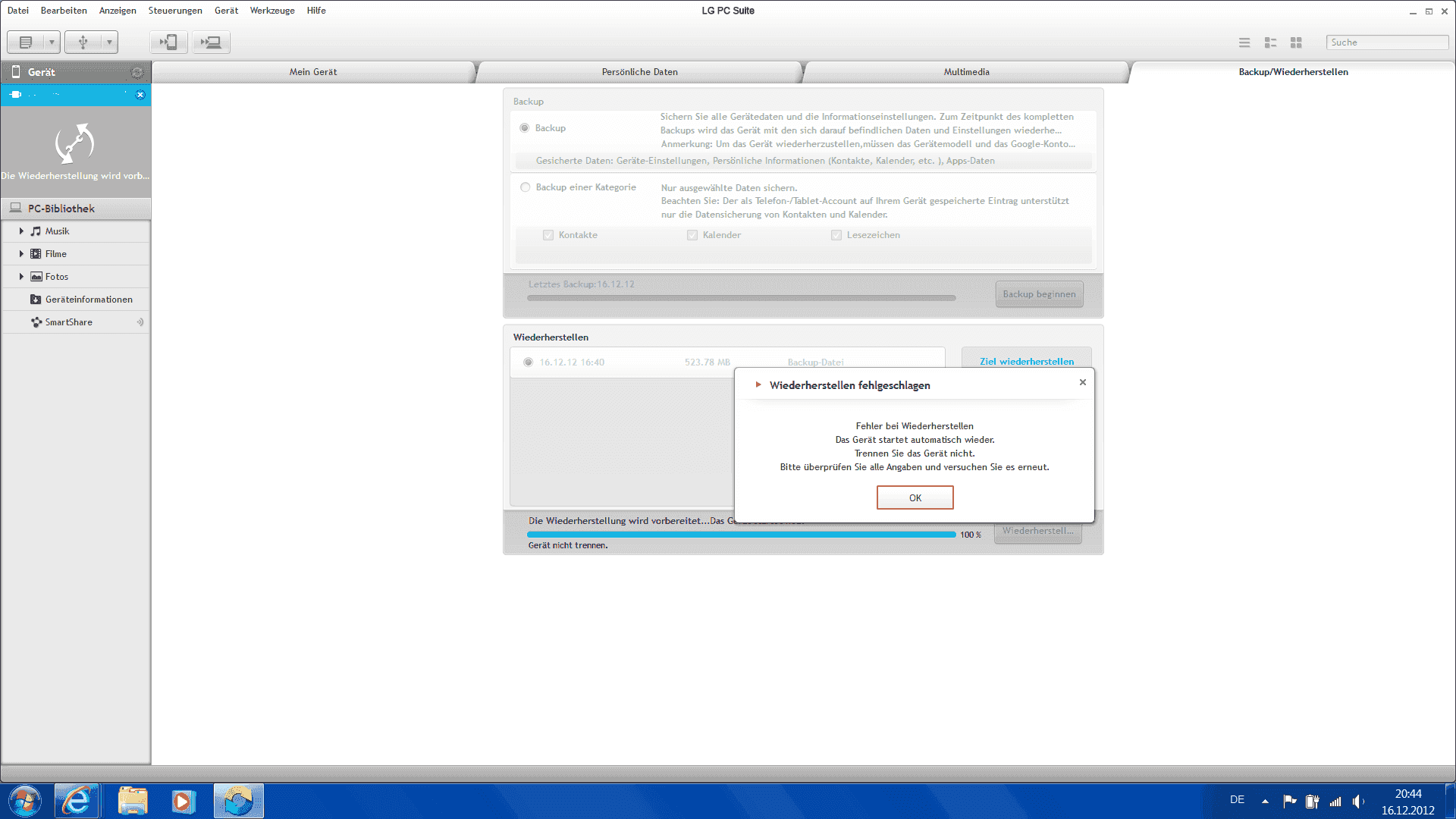Viewport: 1456px width, 819px height.
Task: Switch to the list view icon
Action: 1244,42
